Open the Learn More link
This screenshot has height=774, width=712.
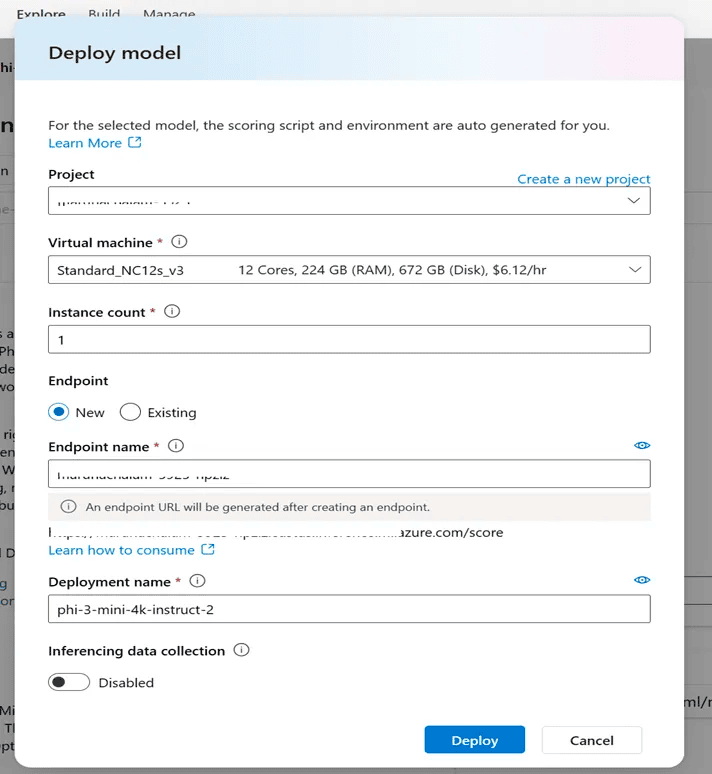tap(85, 143)
